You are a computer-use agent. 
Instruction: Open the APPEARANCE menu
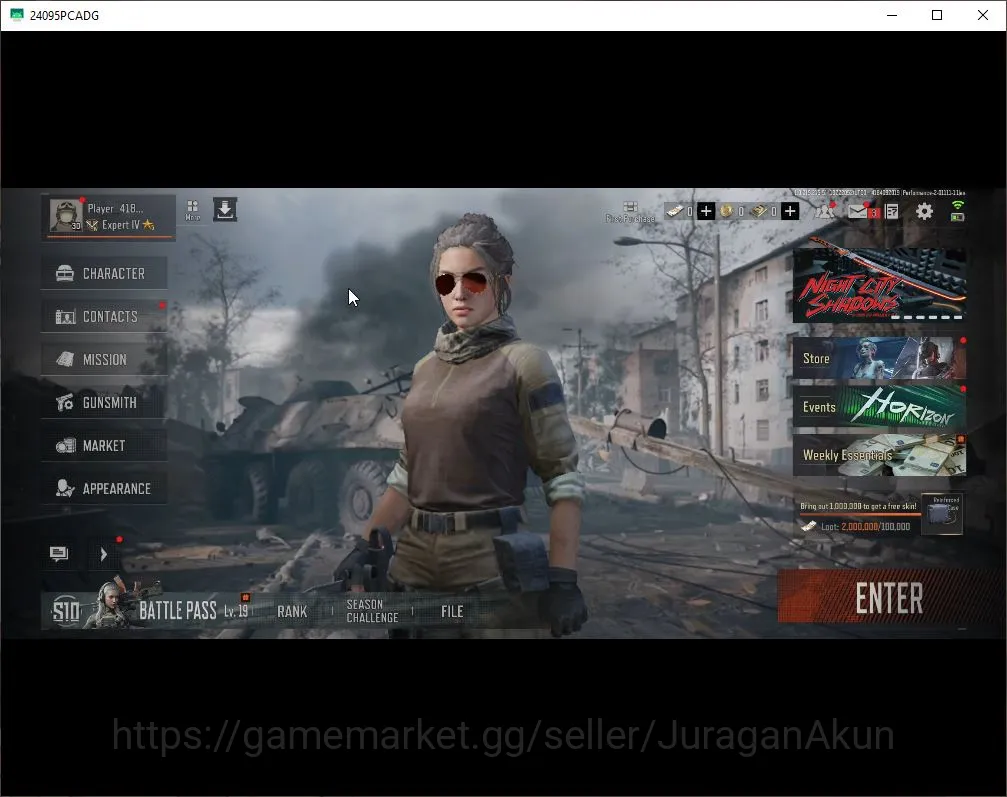105,489
